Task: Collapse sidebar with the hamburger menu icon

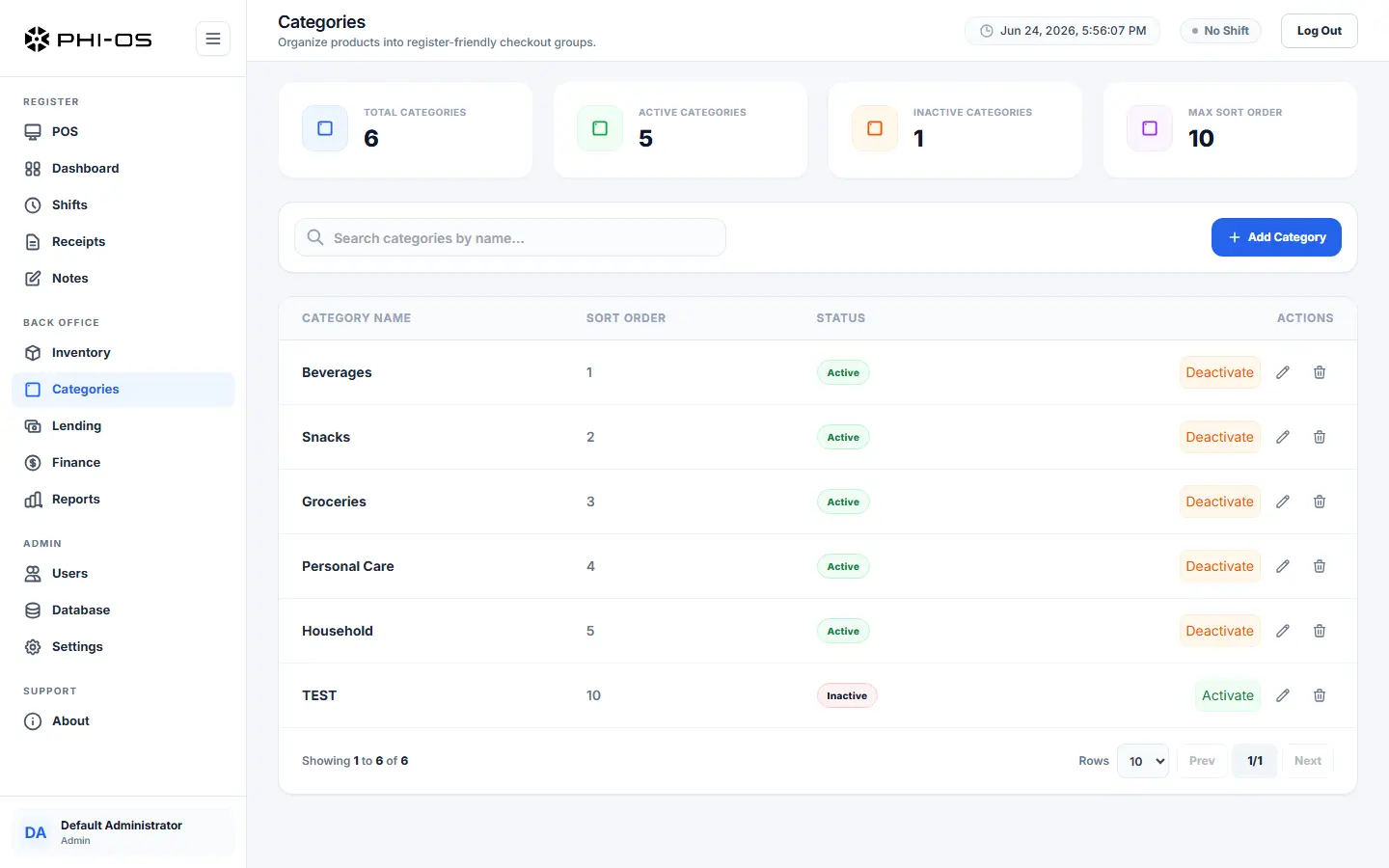Action: click(213, 39)
